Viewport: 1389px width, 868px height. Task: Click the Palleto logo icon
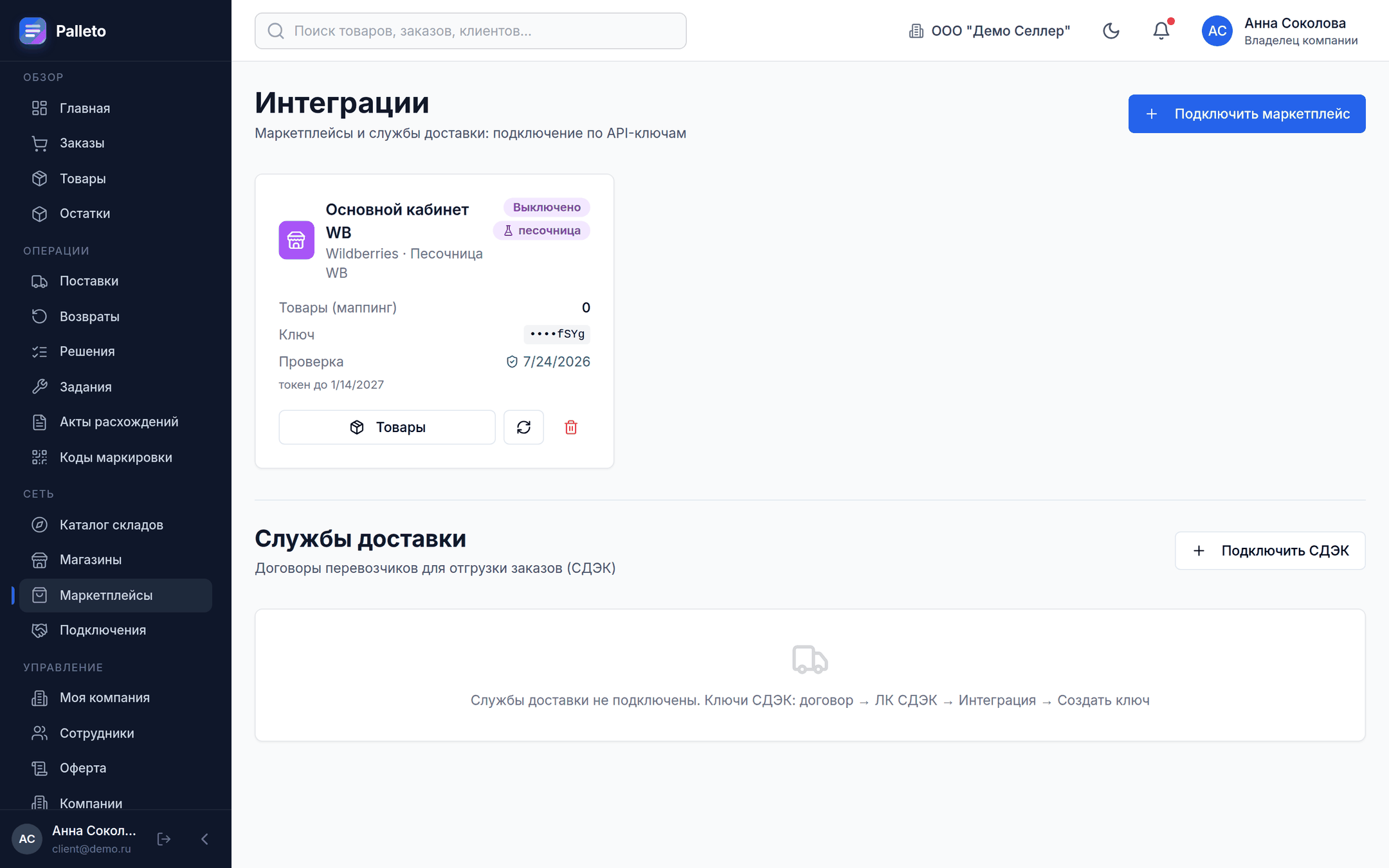click(x=32, y=31)
